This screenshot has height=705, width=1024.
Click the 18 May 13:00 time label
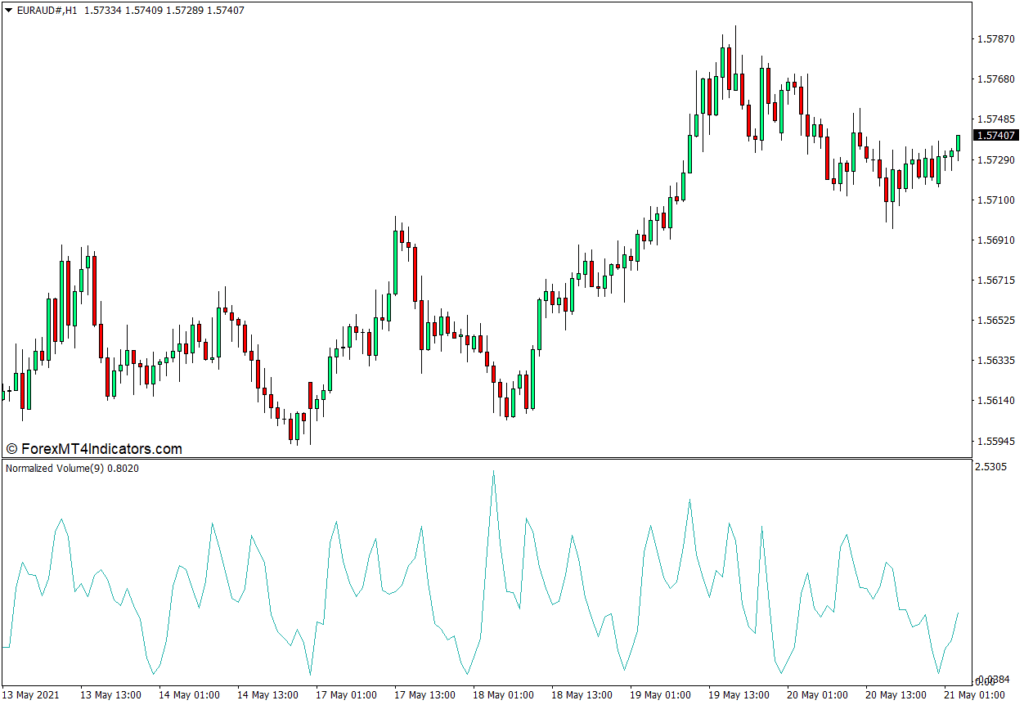[583, 694]
